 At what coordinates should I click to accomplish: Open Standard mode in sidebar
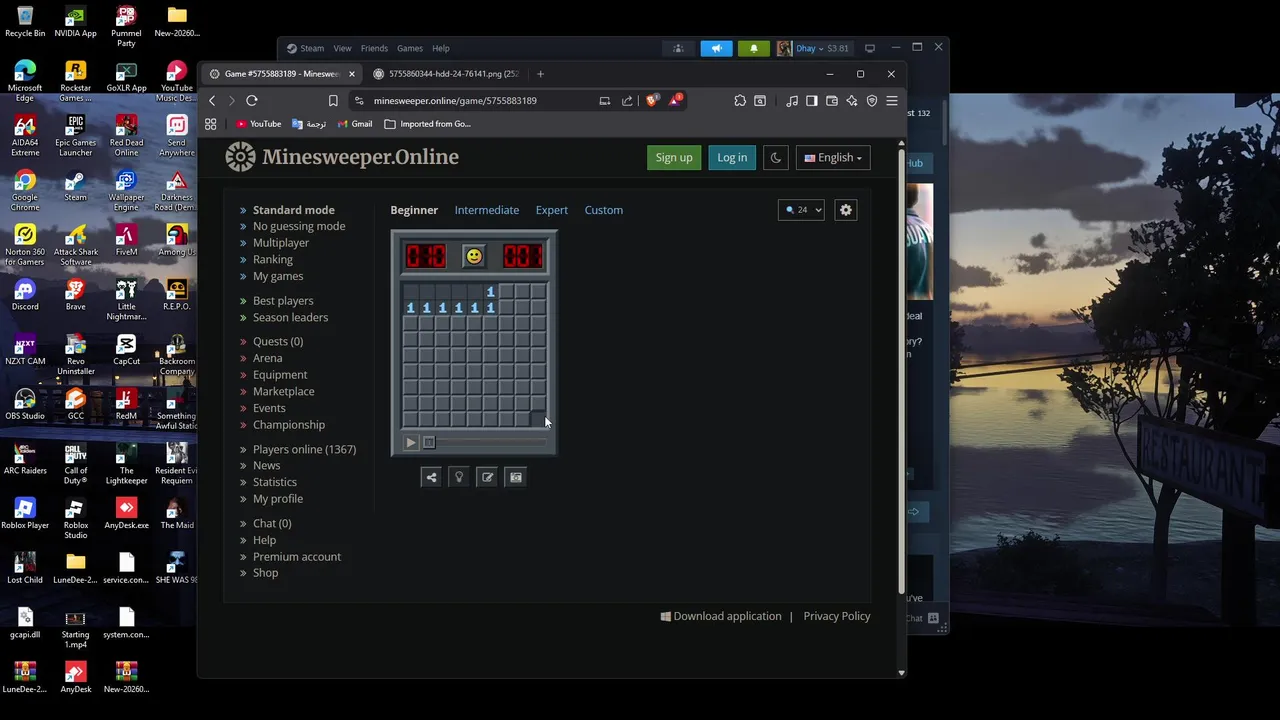pos(294,210)
